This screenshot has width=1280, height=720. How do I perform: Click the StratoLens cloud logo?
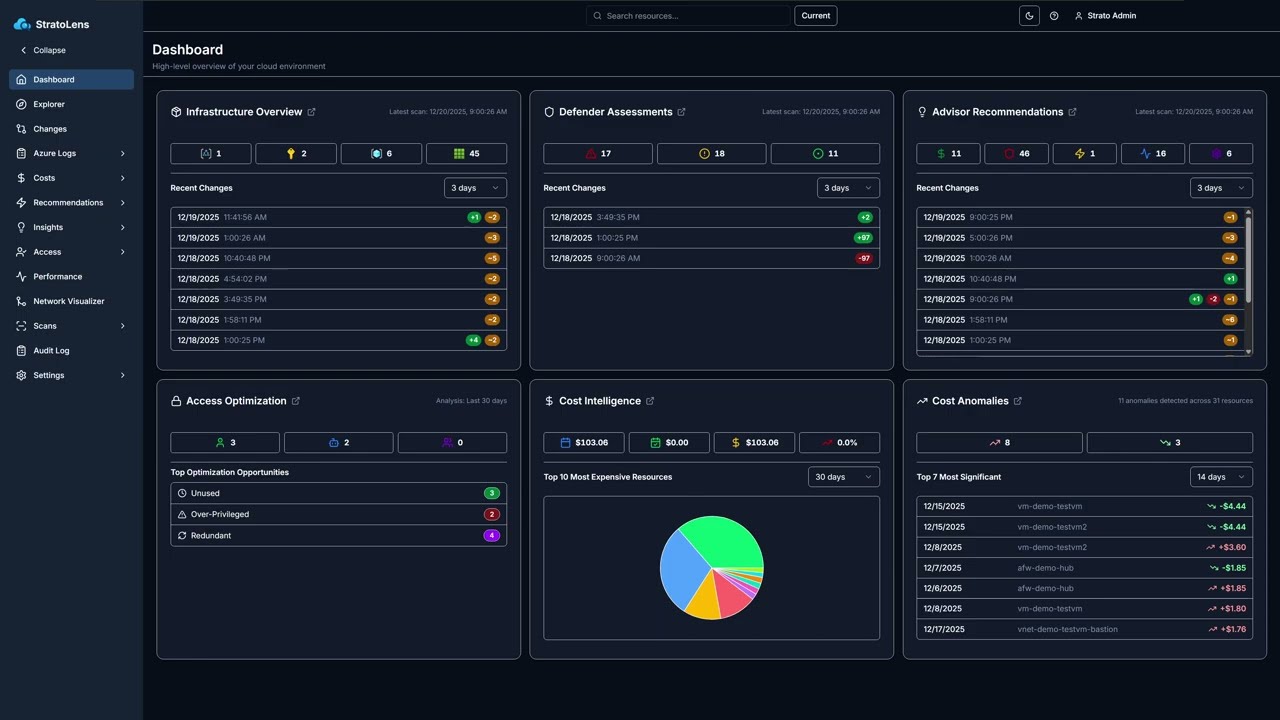22,24
